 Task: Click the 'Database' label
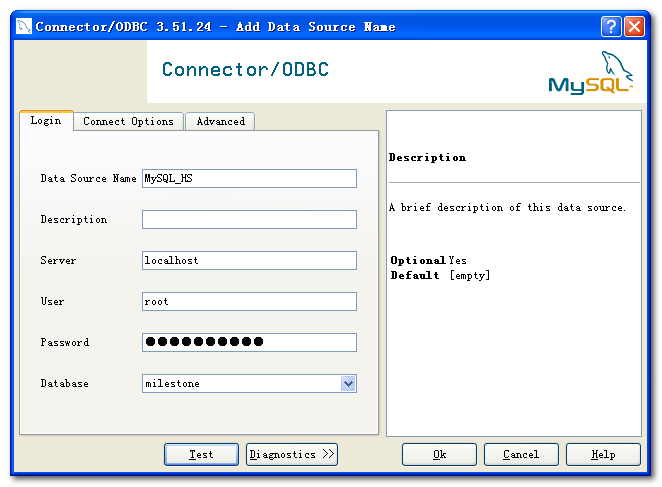pyautogui.click(x=65, y=384)
